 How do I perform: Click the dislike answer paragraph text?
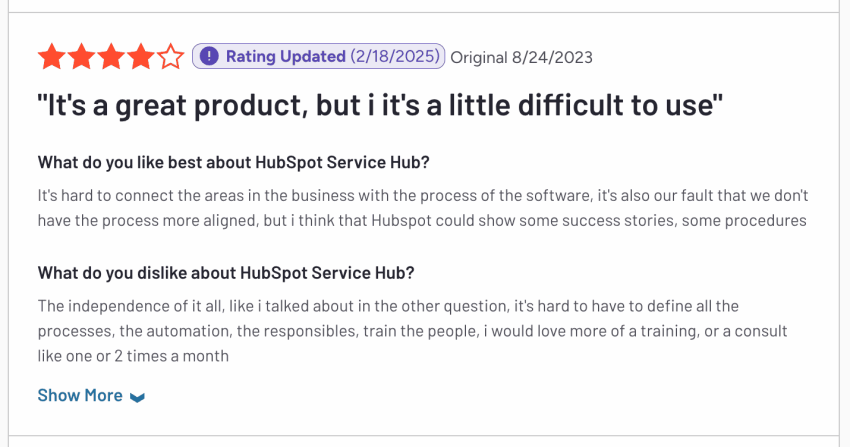pos(413,331)
